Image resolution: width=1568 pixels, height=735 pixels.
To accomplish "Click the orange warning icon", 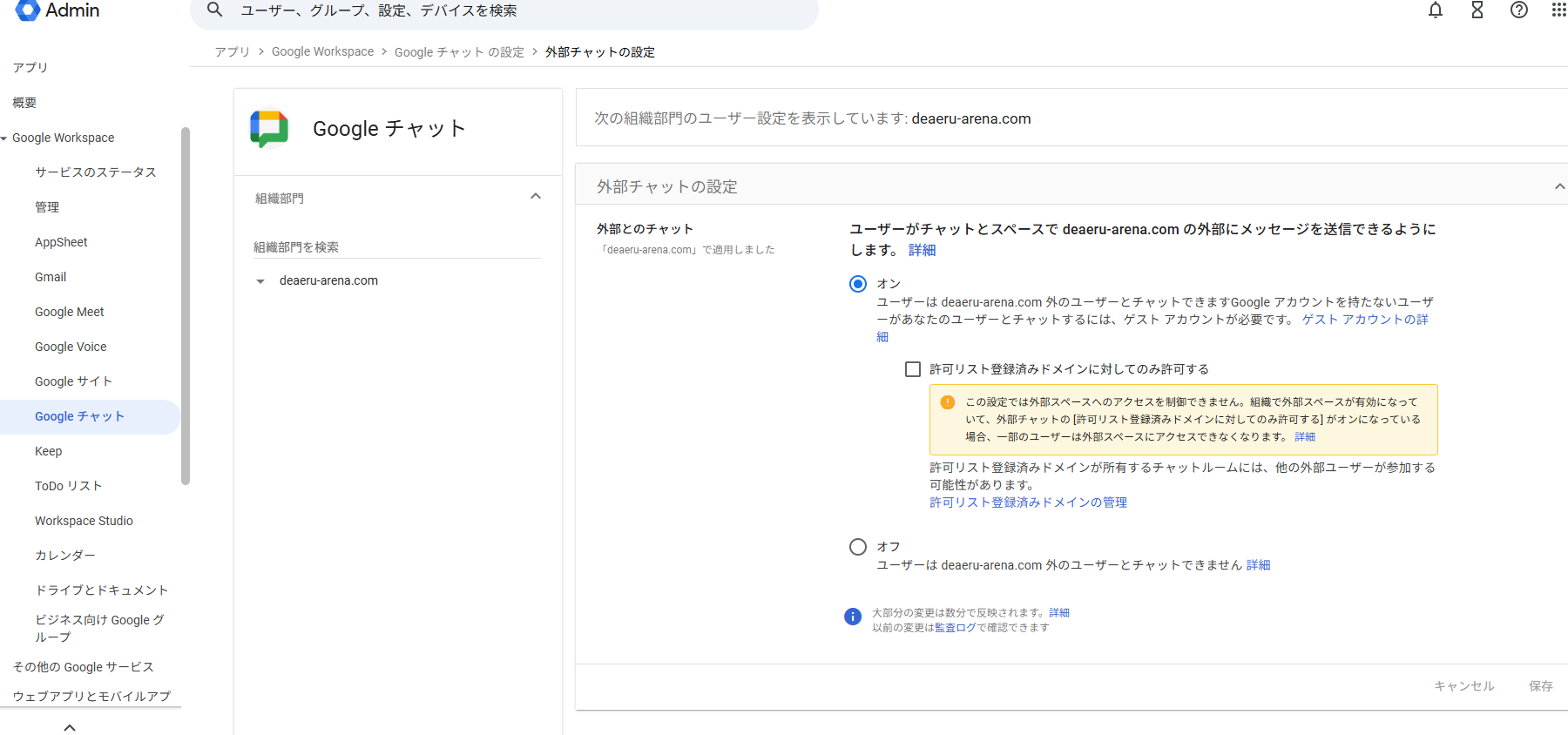I will tap(948, 402).
